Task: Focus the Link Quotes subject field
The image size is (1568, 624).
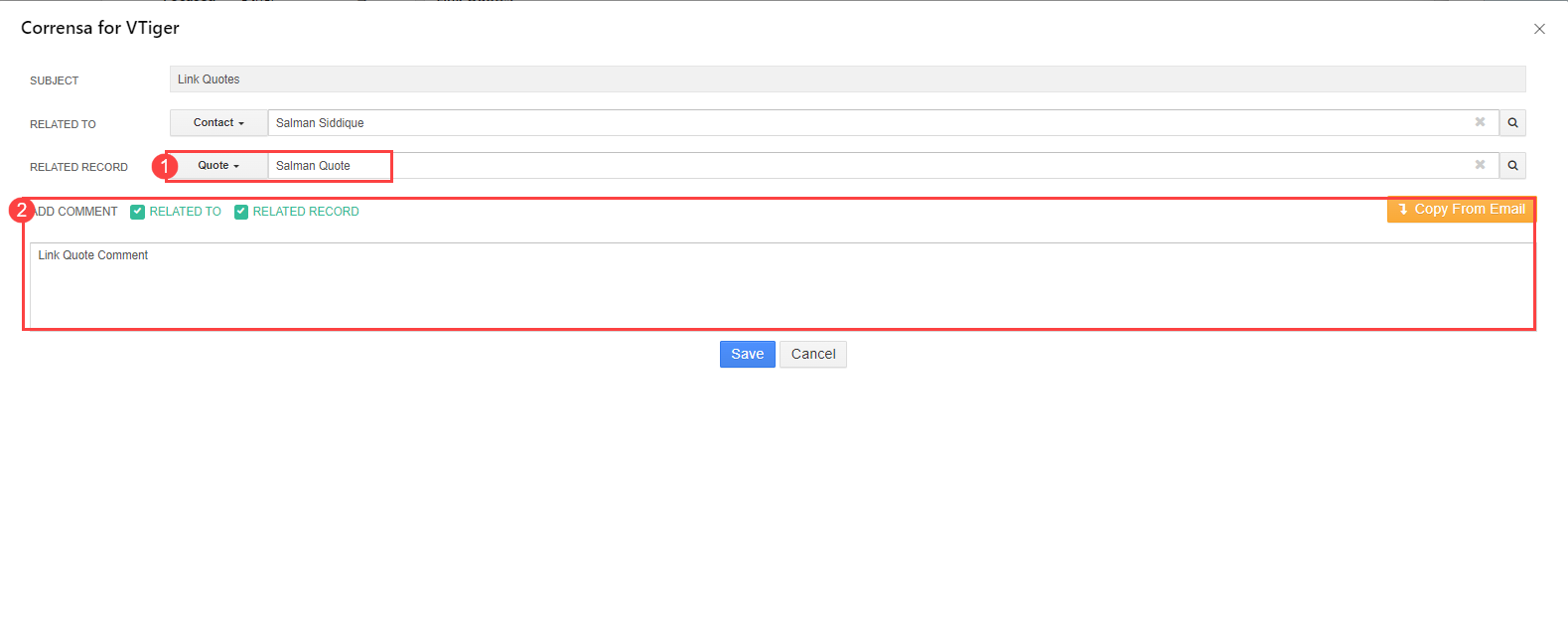Action: [x=847, y=79]
